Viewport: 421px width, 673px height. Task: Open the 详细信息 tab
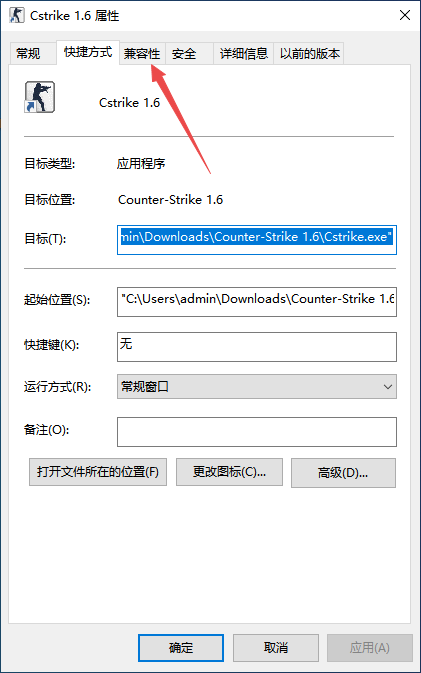coord(243,54)
